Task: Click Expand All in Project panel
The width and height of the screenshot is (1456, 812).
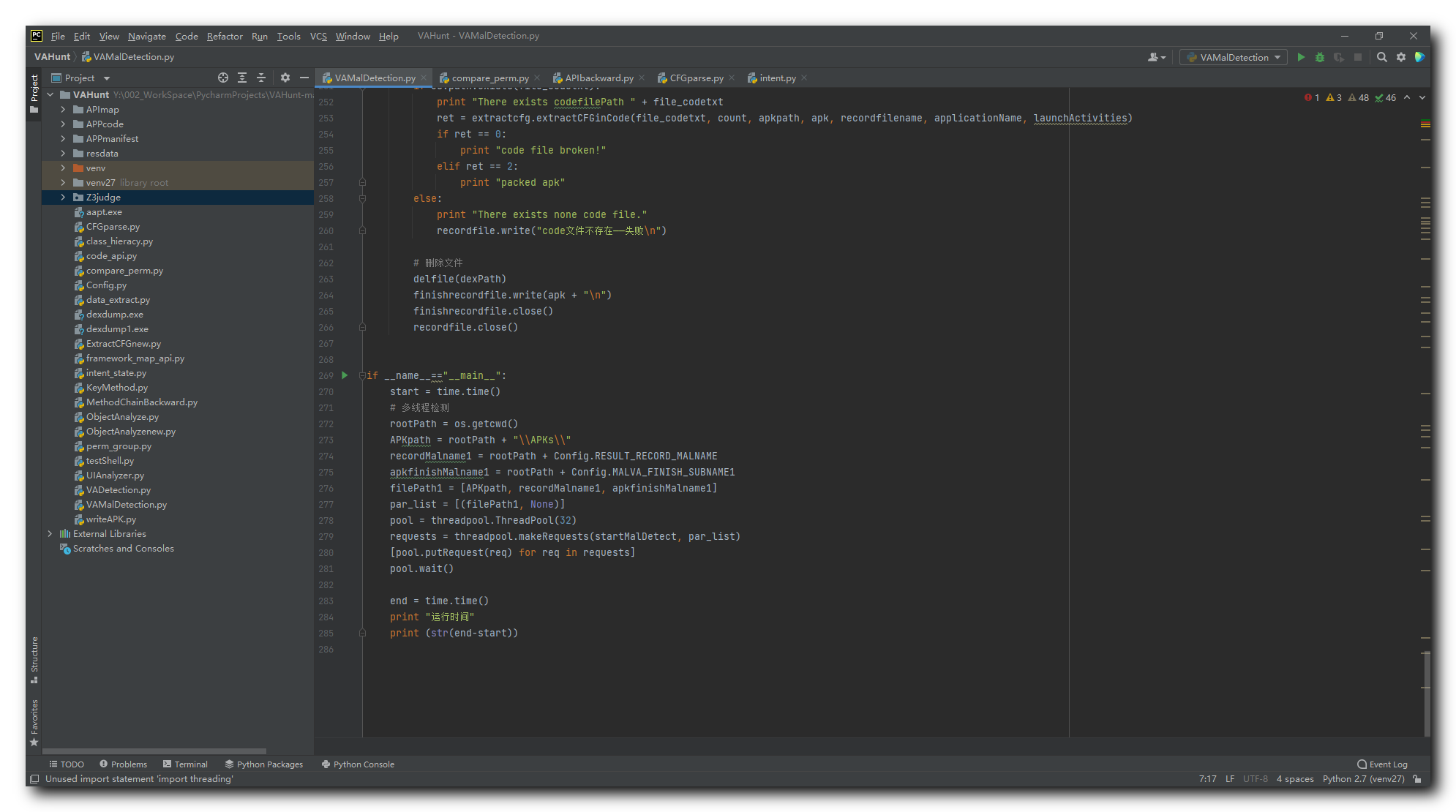Action: coord(242,78)
